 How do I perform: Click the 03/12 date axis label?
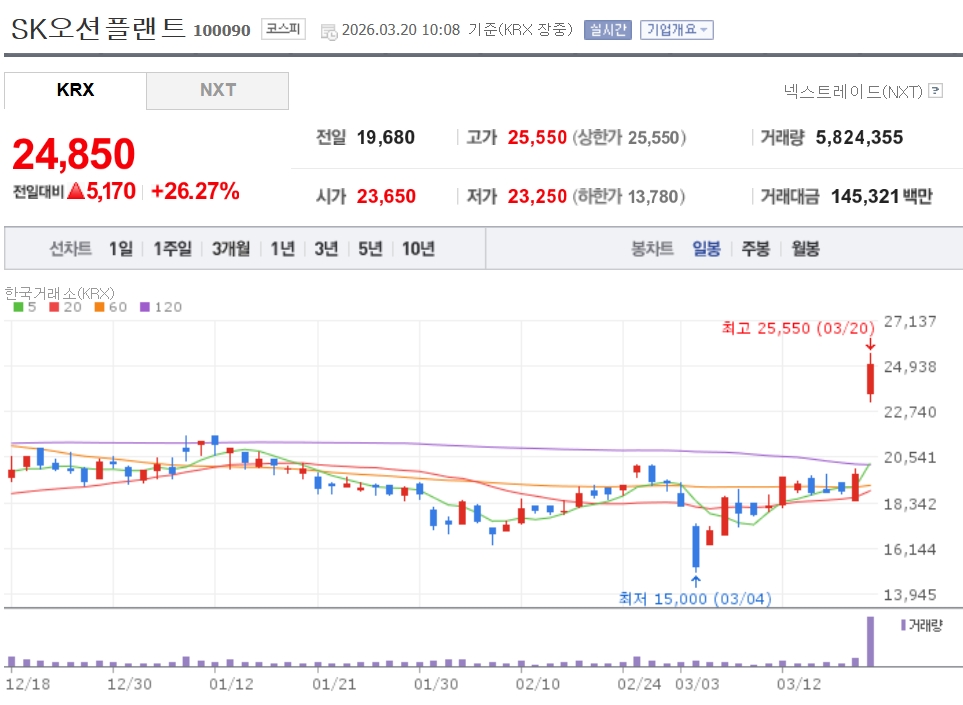pyautogui.click(x=798, y=684)
